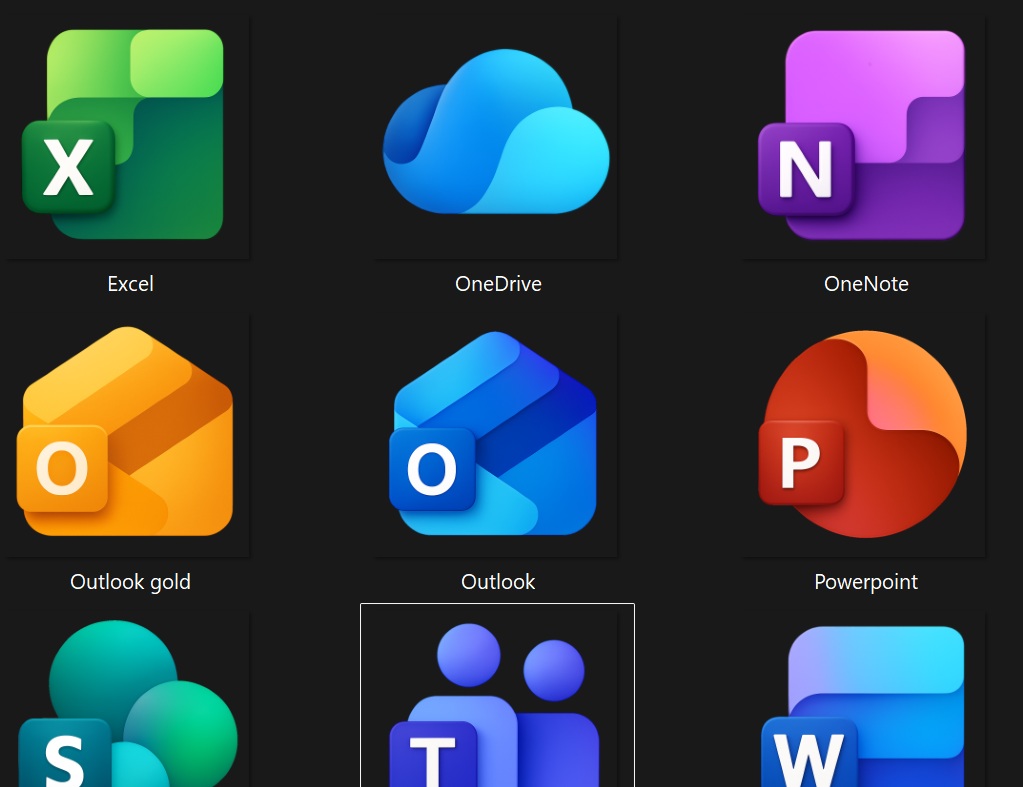Select the "OneNote" text label
1023x787 pixels.
click(866, 284)
